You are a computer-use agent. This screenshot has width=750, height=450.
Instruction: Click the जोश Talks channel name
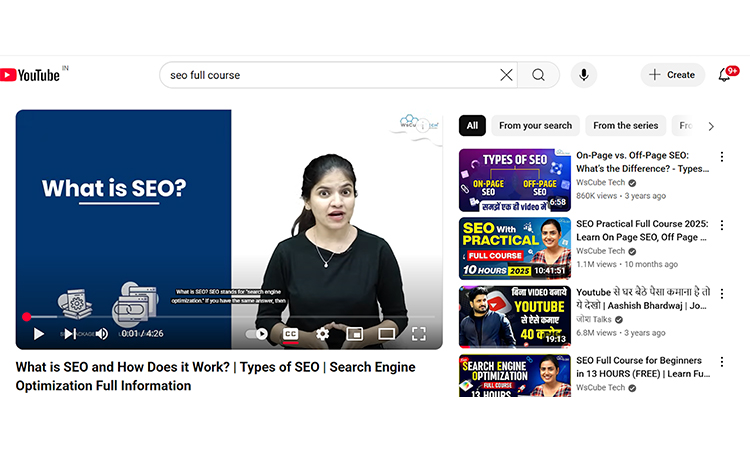(x=594, y=319)
